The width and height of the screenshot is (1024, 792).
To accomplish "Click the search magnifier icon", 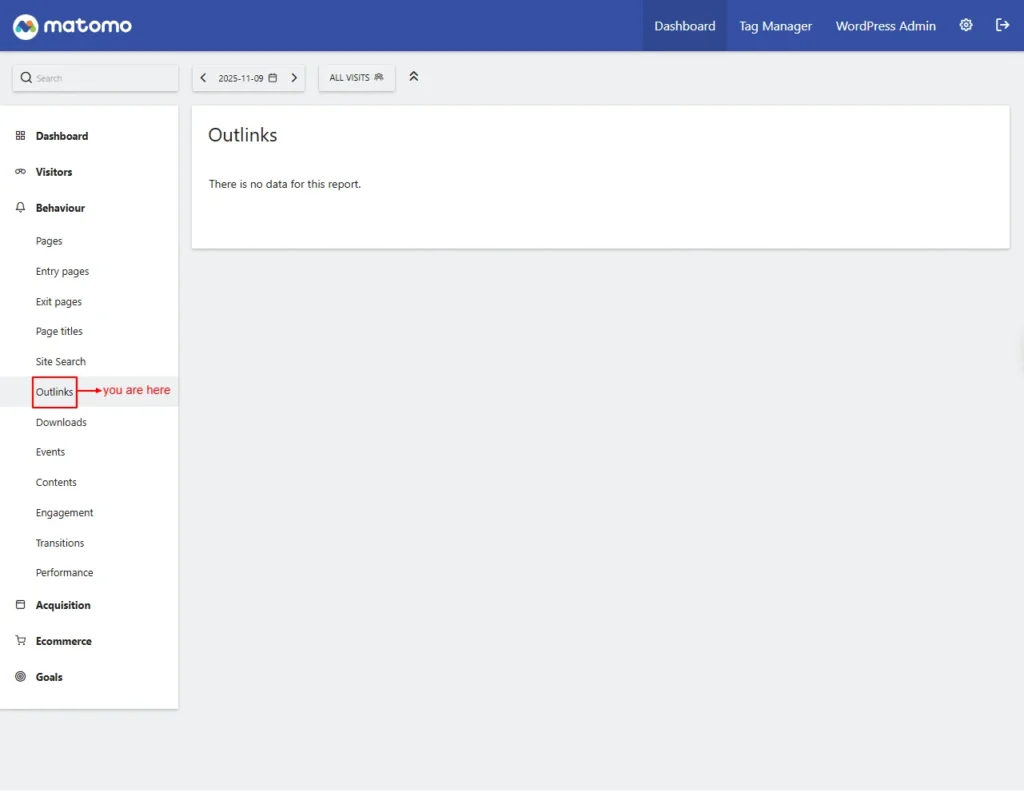I will click(x=26, y=78).
